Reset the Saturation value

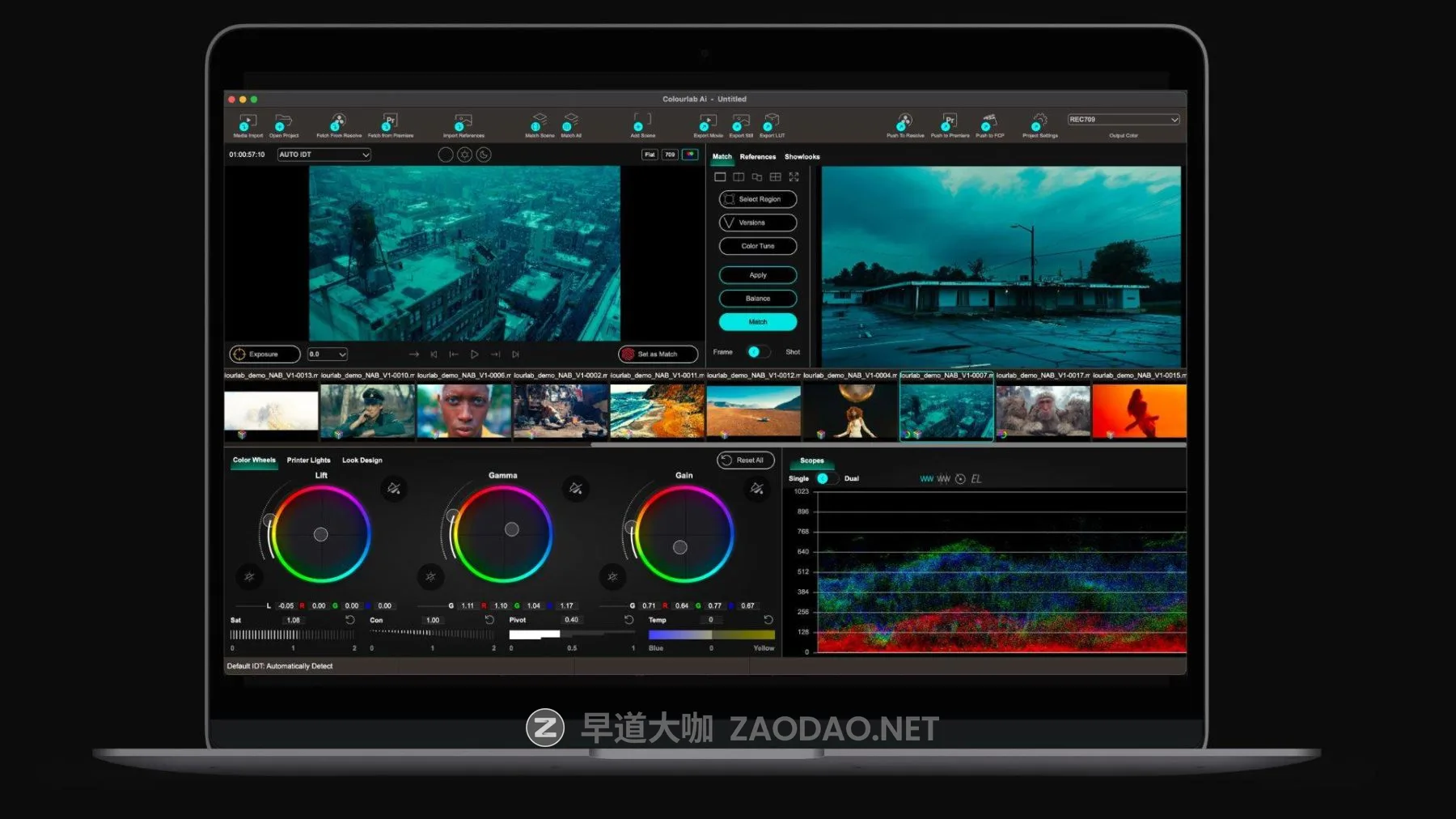point(350,620)
